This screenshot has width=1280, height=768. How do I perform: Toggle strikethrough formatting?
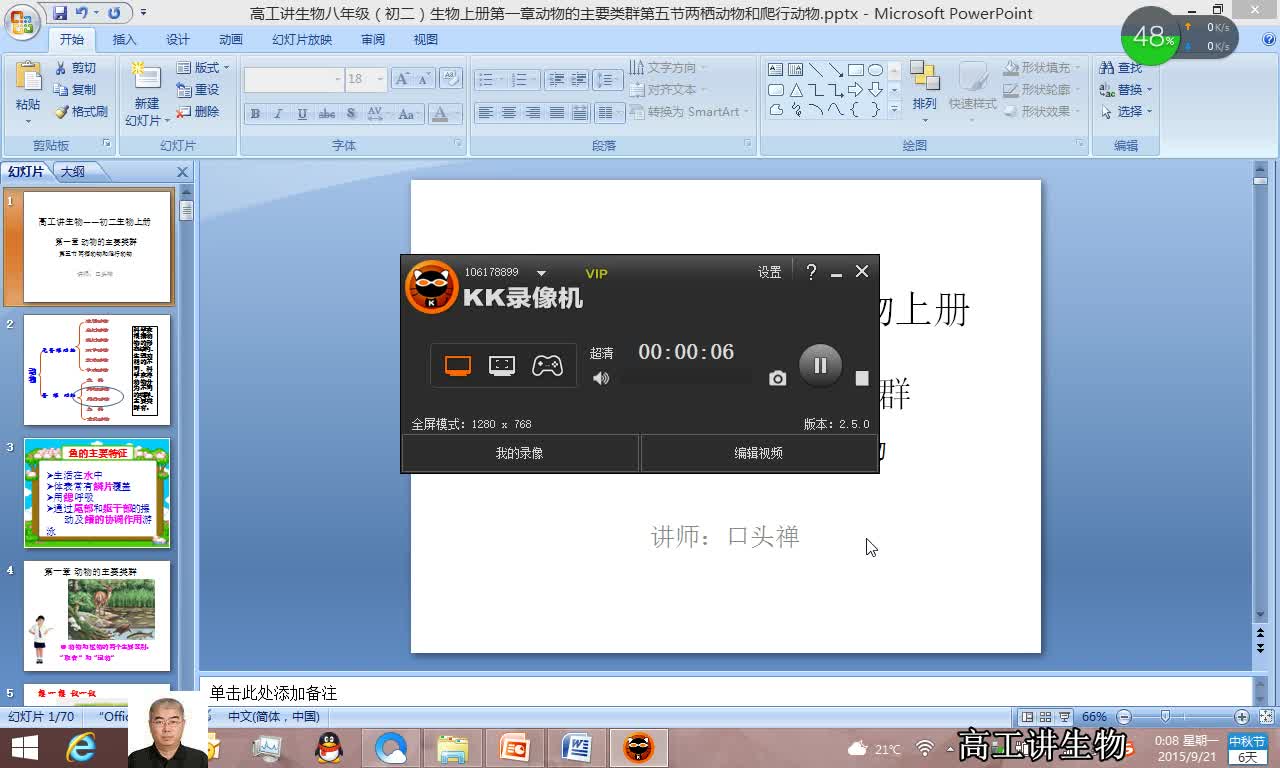327,114
